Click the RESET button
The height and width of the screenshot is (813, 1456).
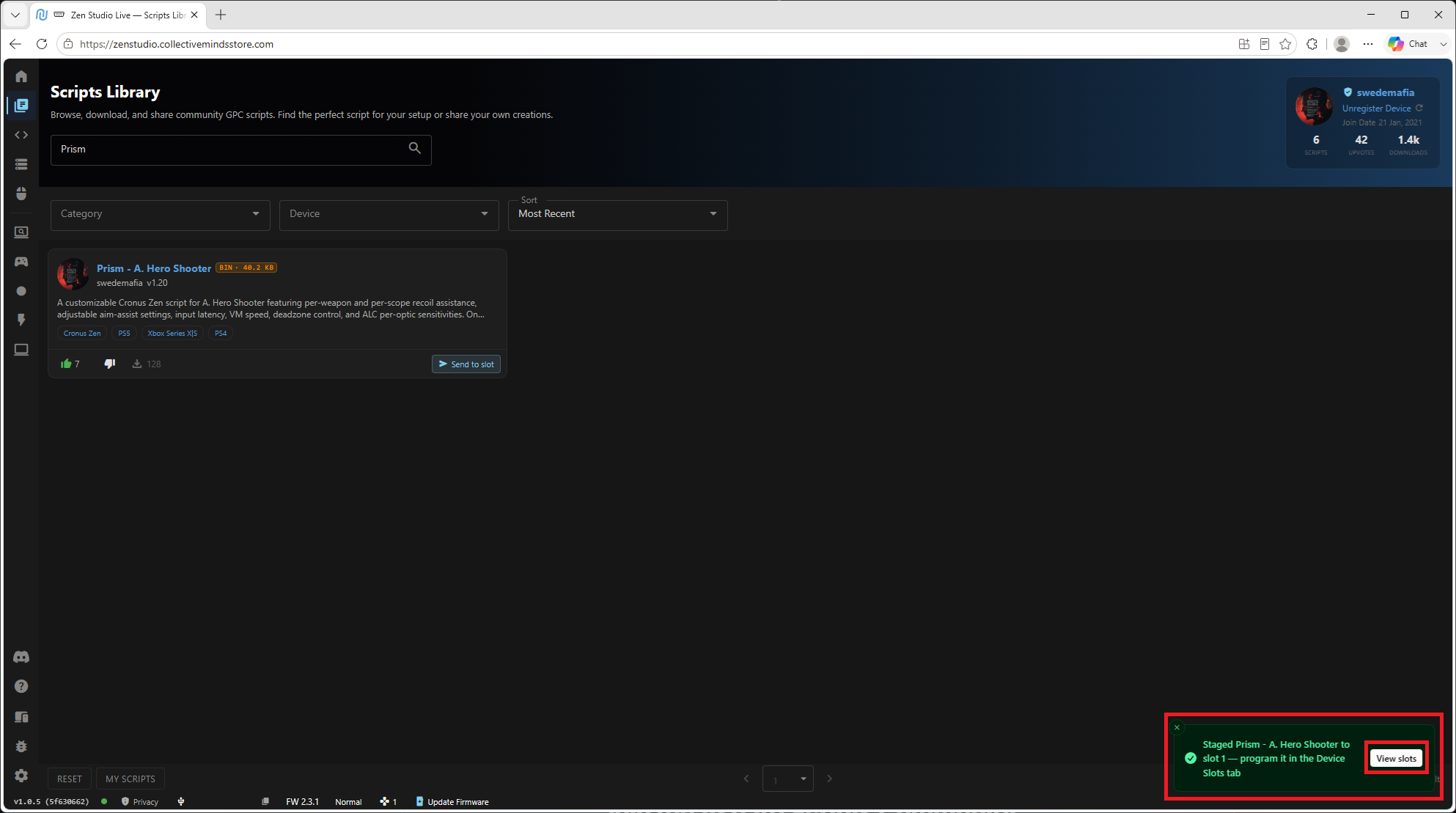(x=70, y=779)
